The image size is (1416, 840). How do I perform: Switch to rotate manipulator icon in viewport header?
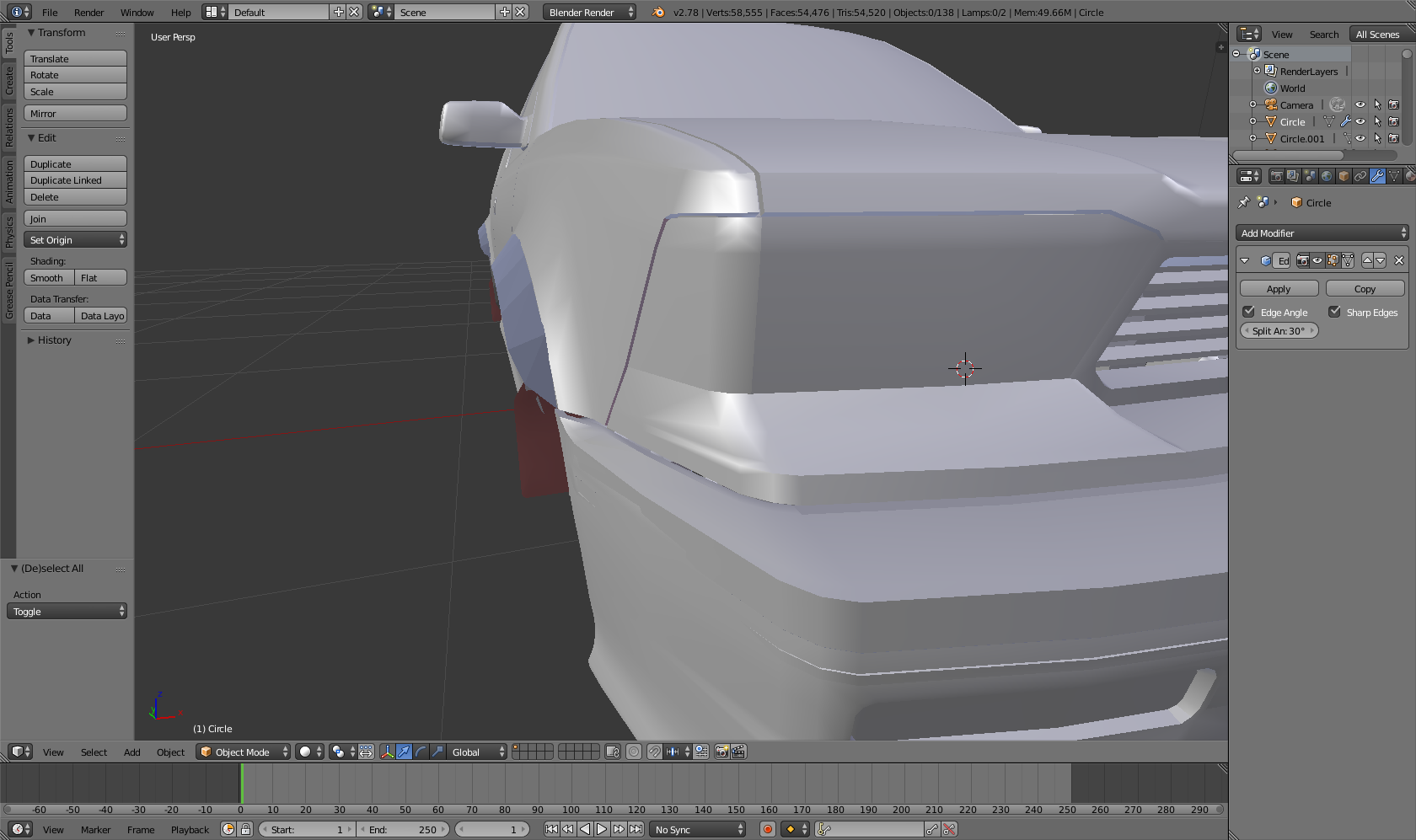421,752
